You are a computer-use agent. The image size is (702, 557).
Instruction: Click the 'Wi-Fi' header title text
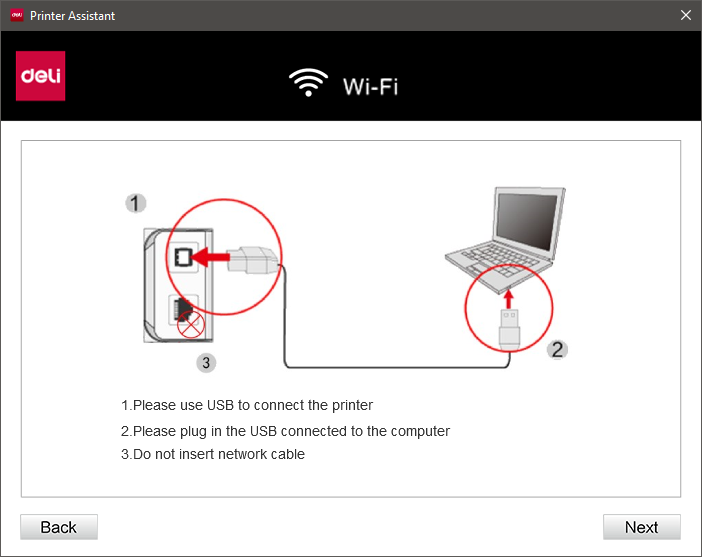[x=371, y=86]
